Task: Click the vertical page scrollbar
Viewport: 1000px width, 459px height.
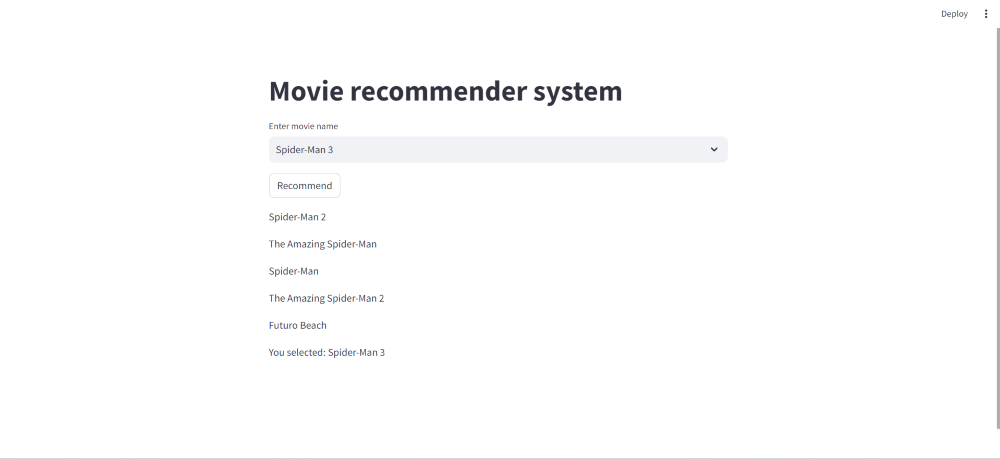Action: pos(997,228)
